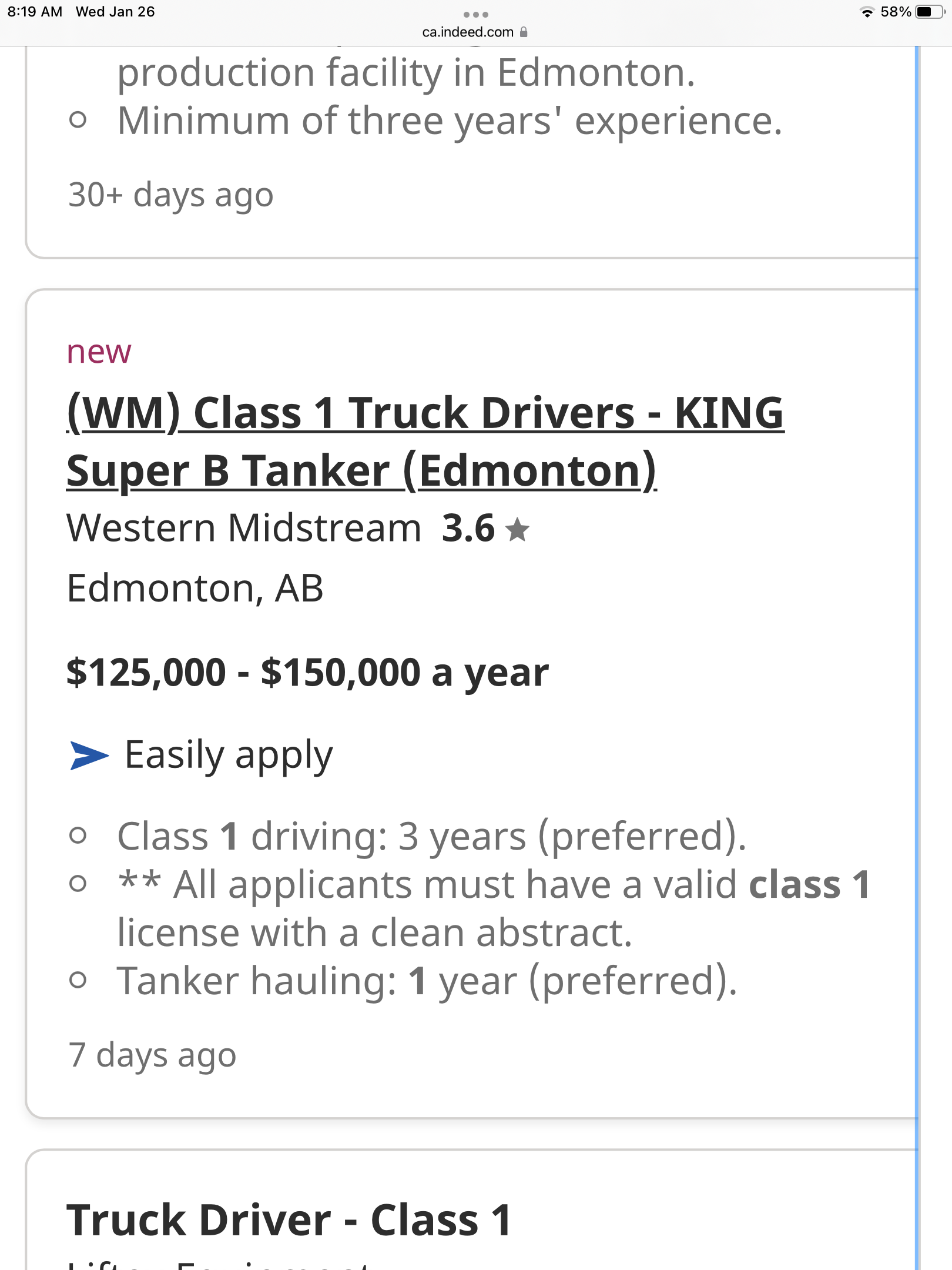
Task: Tap the blue Easily apply arrow icon
Action: (89, 755)
